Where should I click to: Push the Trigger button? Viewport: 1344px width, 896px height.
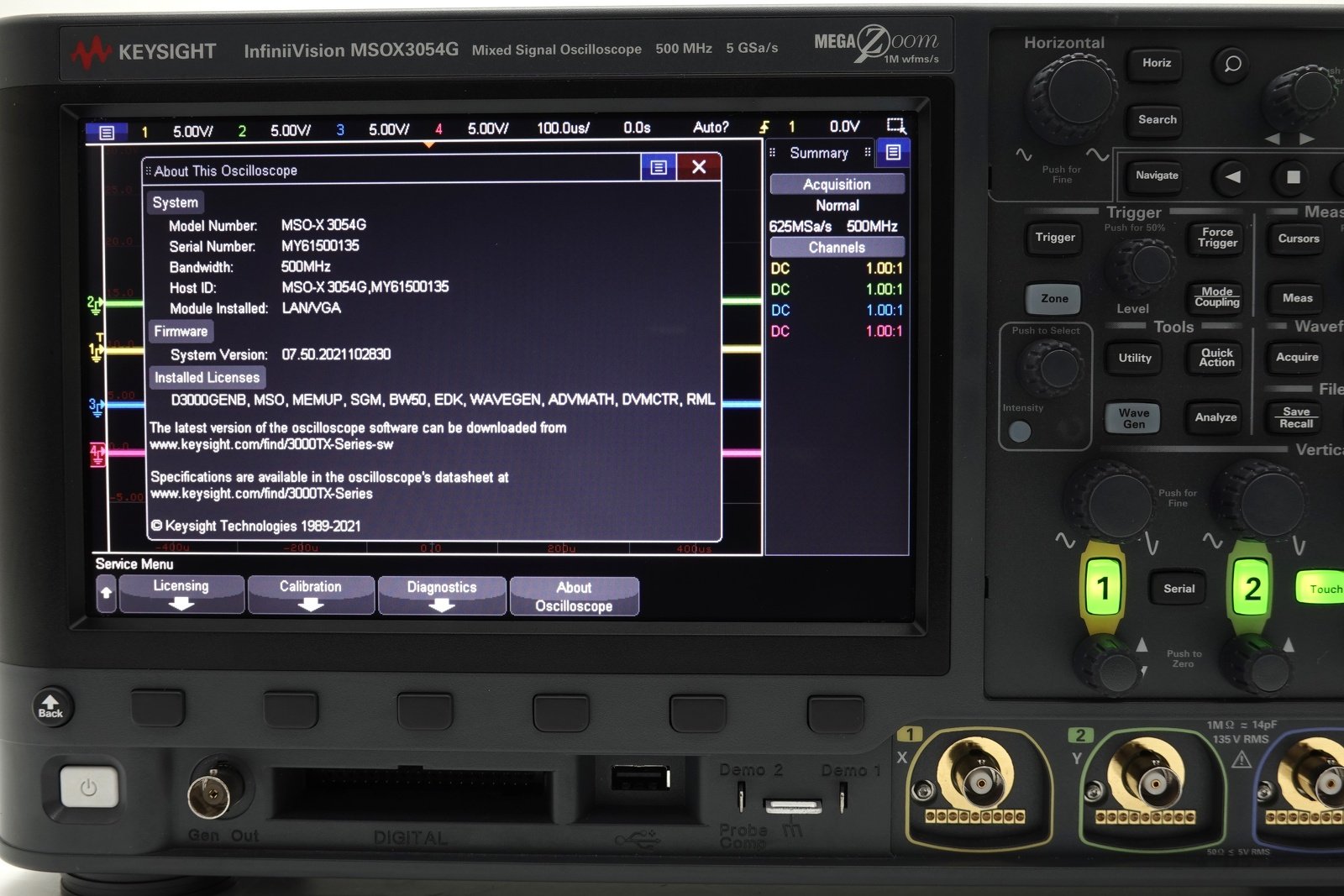click(1055, 238)
